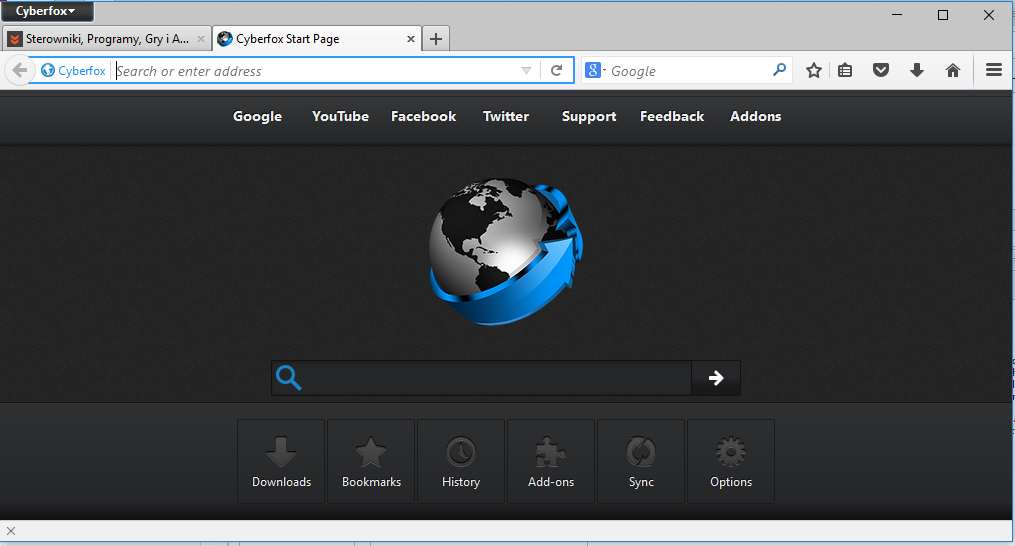The image size is (1015, 546).
Task: Click inside the Google toolbar search box
Action: pos(689,71)
